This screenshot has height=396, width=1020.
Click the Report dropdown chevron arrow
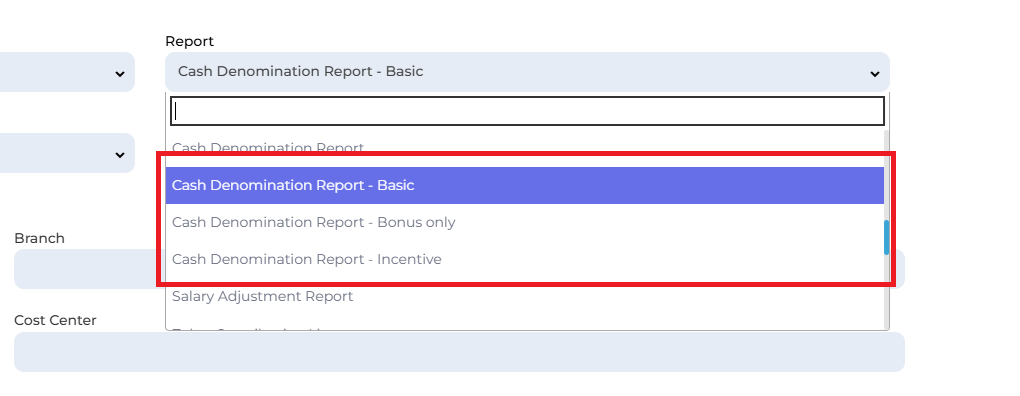874,74
